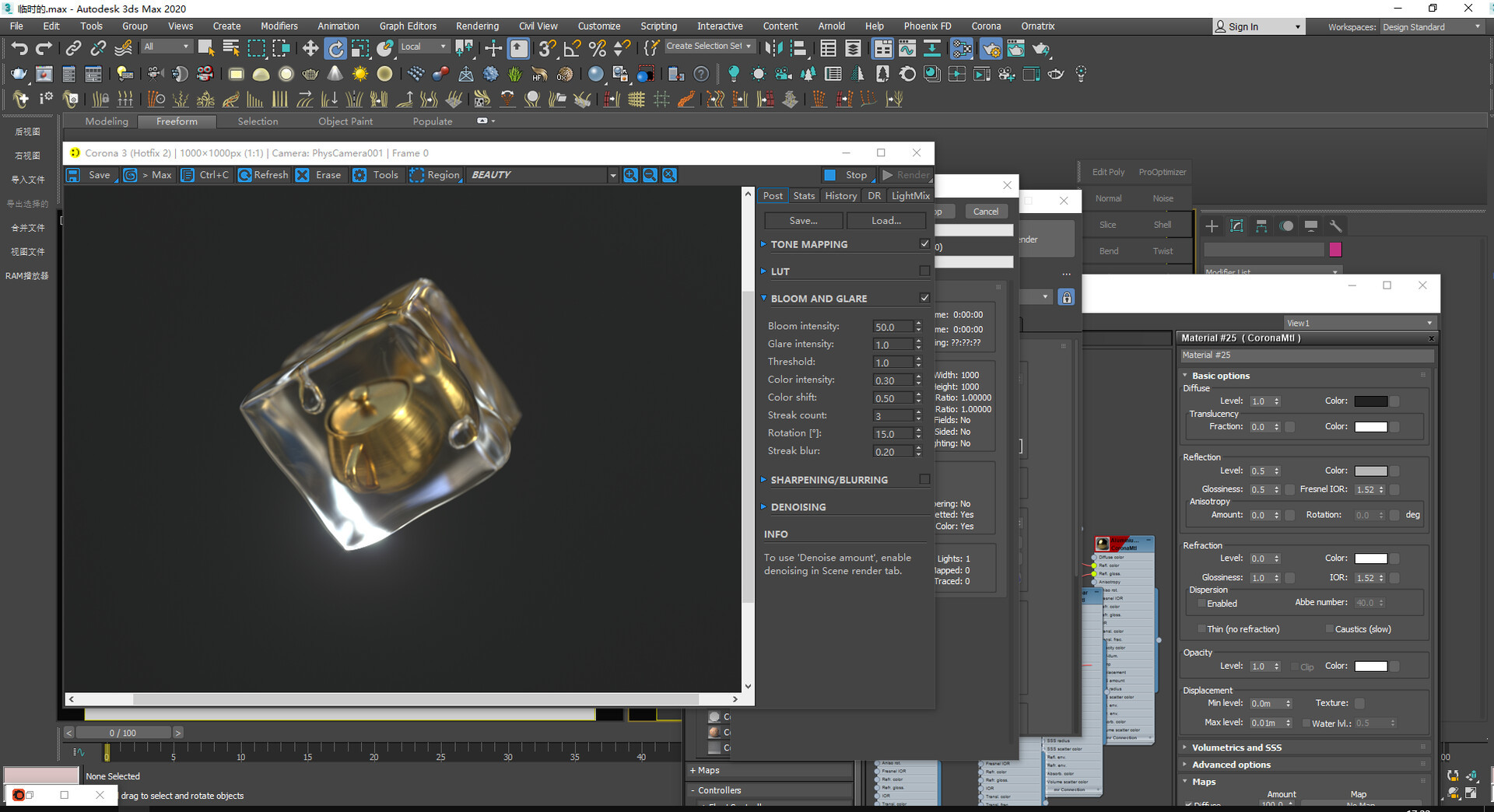Disable the Tone Mapping checkbox
Image resolution: width=1494 pixels, height=812 pixels.
924,244
